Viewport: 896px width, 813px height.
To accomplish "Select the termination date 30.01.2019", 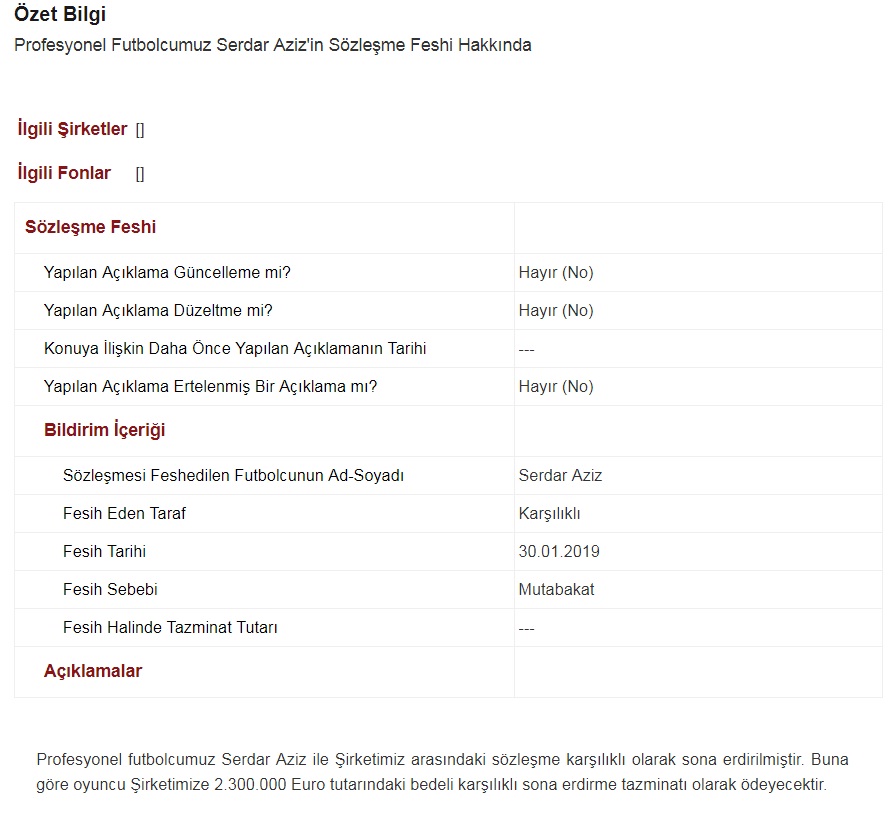I will (559, 552).
